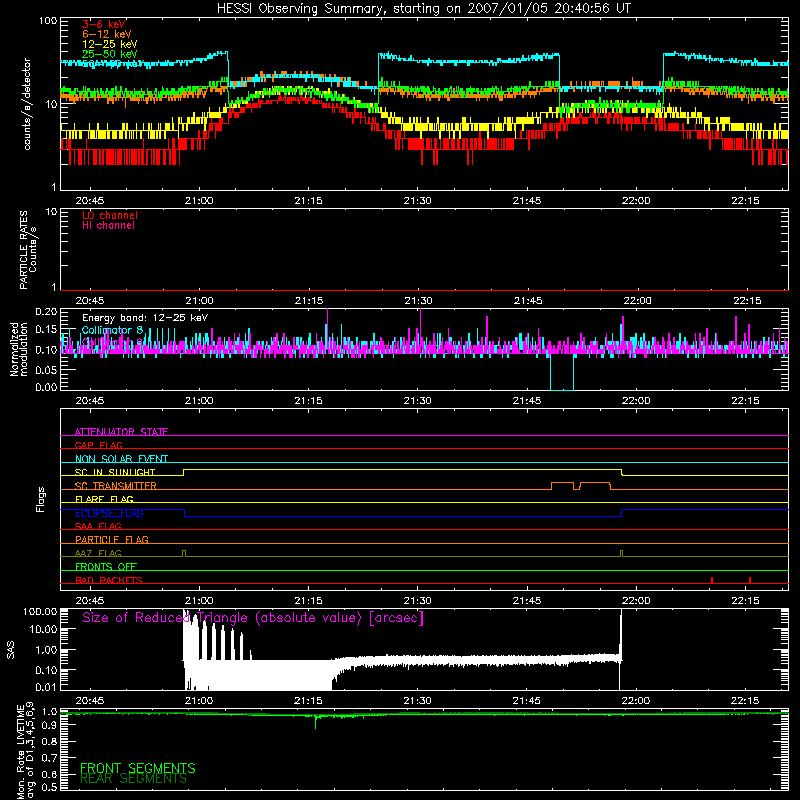
Task: Click the FRONT SEGMENTS legend label
Action: [x=138, y=768]
